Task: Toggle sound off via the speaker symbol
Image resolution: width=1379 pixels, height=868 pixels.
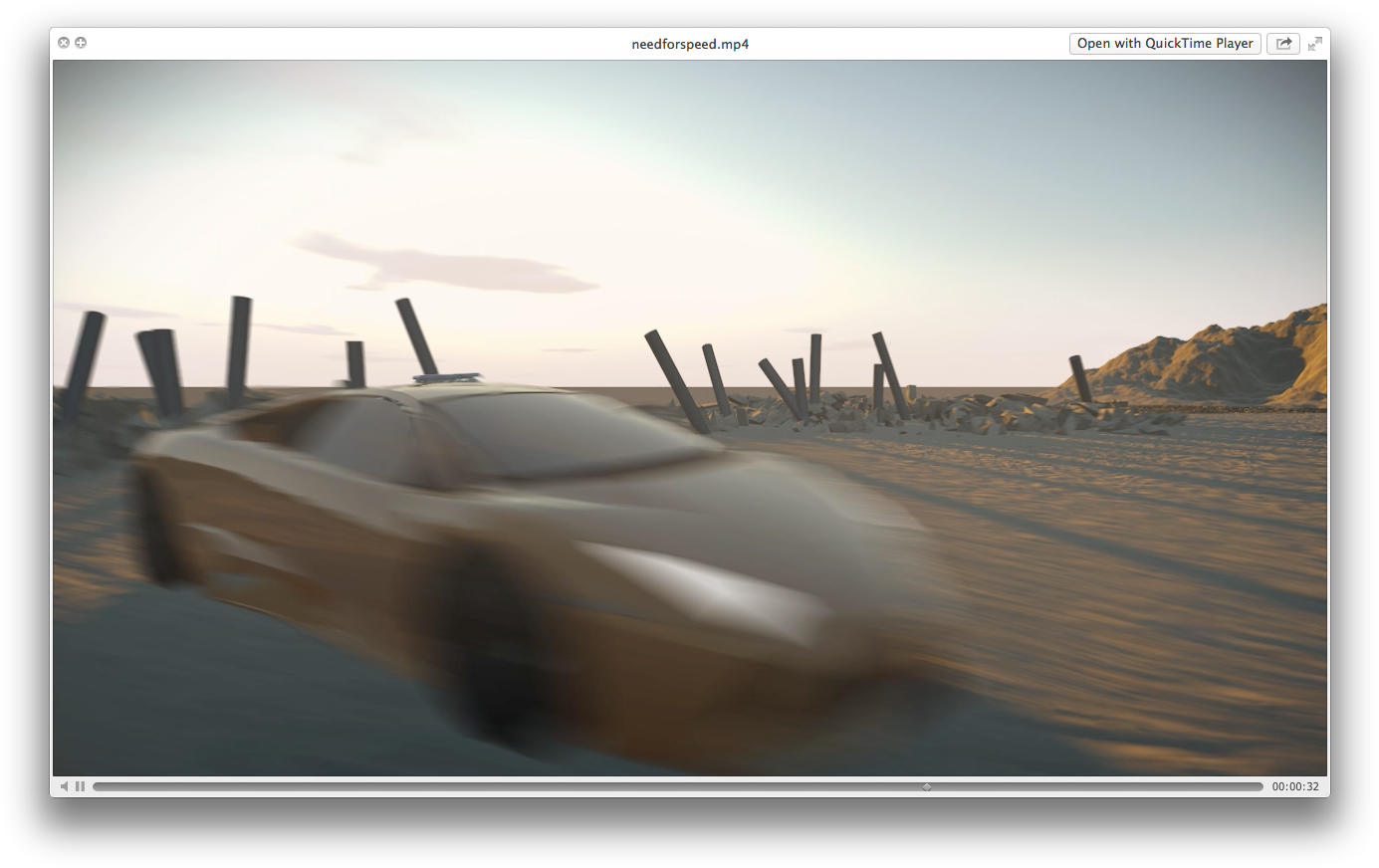Action: (64, 785)
